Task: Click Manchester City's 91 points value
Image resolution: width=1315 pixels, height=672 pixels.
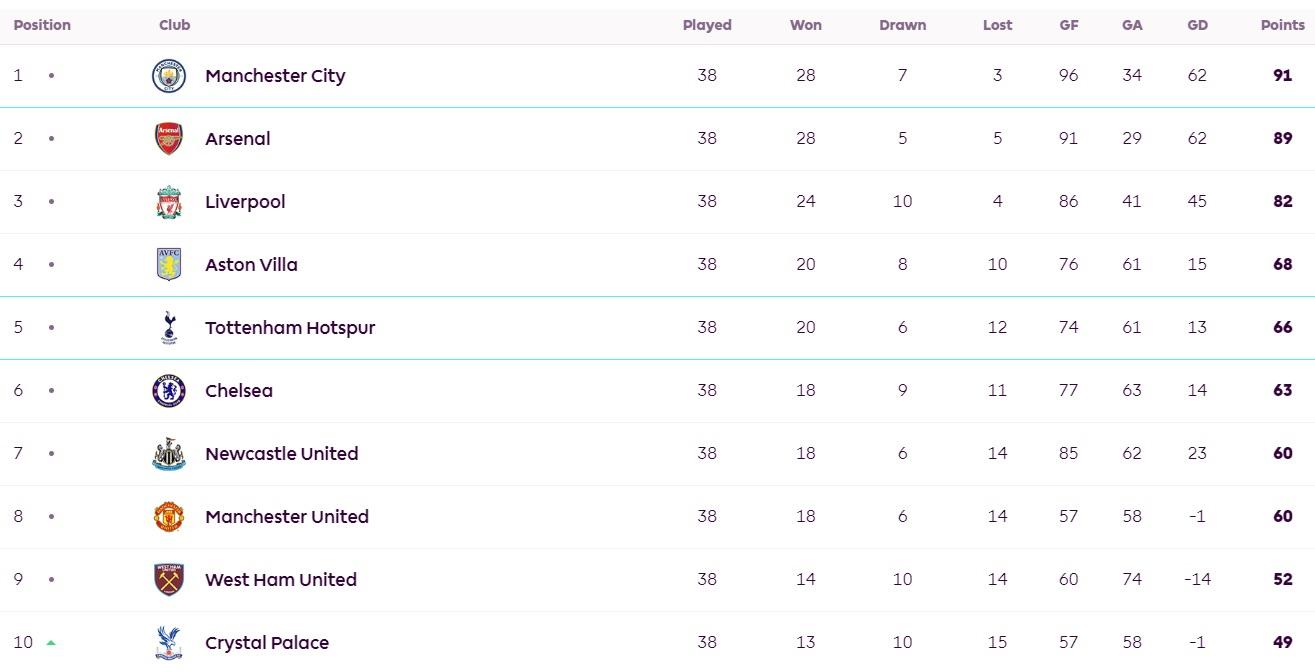Action: tap(1282, 76)
